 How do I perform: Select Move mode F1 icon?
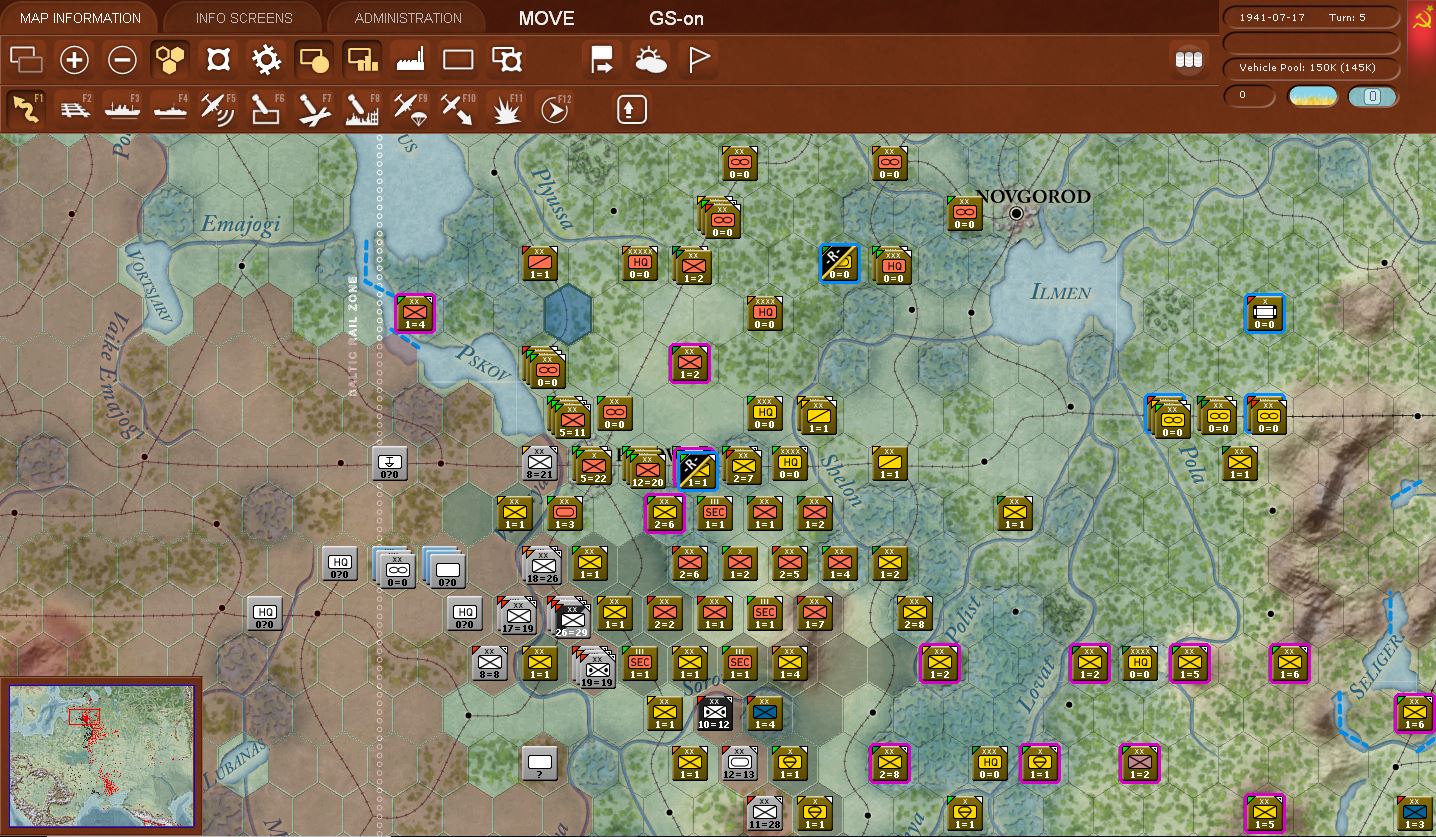coord(26,108)
